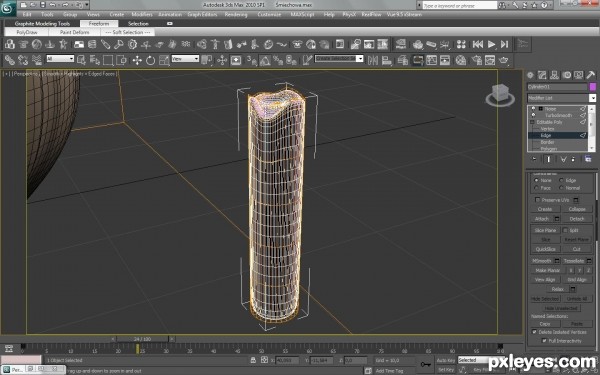Select the Edge constraint radio button

[x=561, y=180]
